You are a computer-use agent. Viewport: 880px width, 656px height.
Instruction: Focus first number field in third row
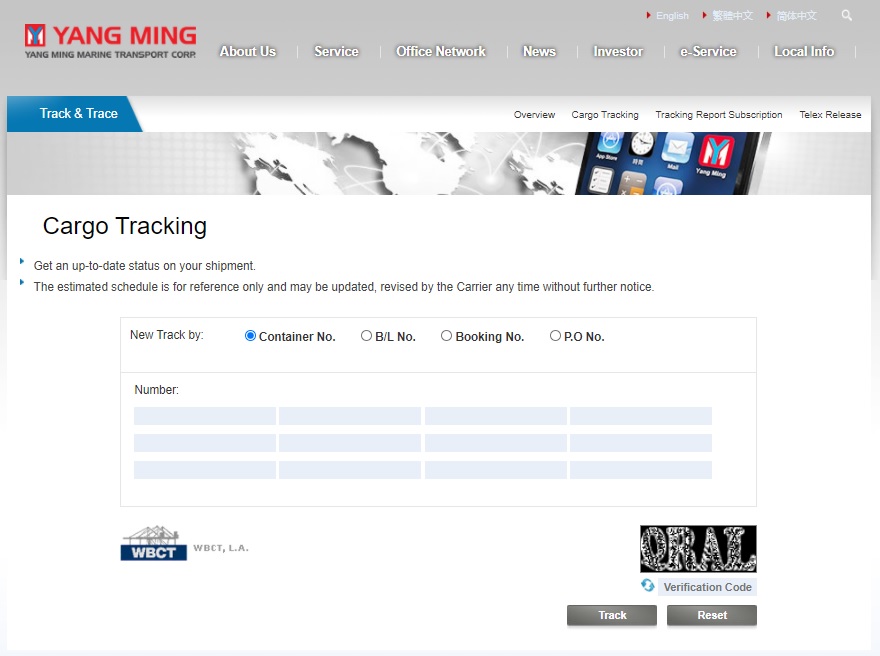[x=205, y=470]
